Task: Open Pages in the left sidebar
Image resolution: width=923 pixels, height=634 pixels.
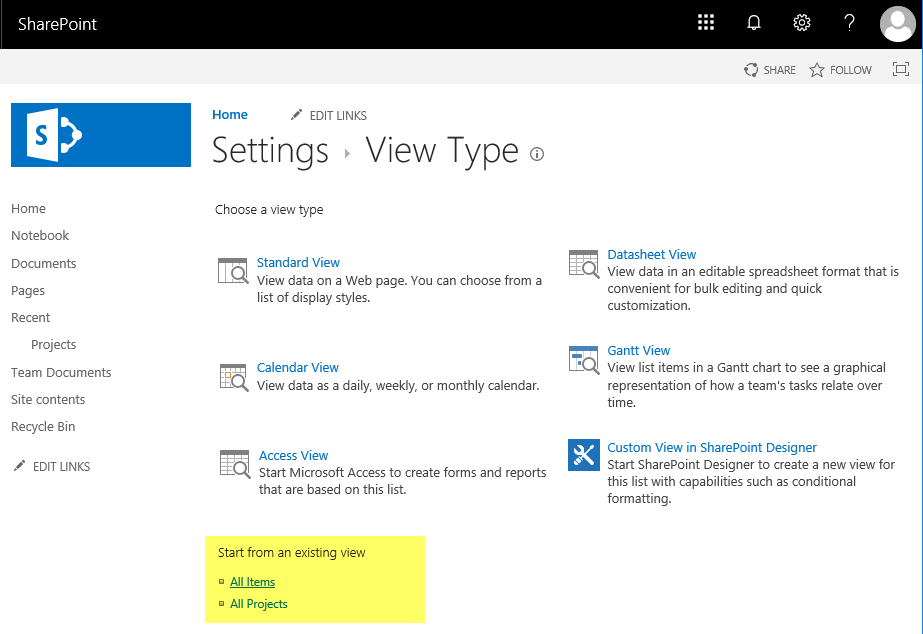Action: pos(28,290)
